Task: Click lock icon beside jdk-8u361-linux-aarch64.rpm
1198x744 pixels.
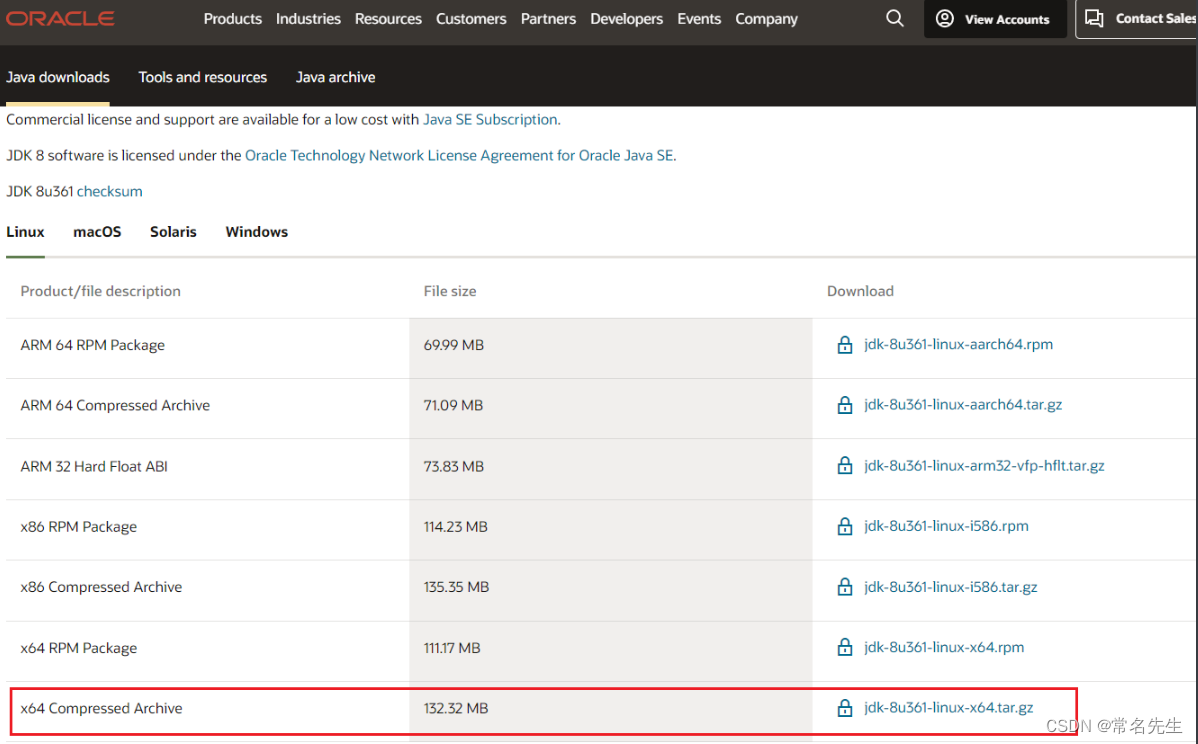Action: 844,345
